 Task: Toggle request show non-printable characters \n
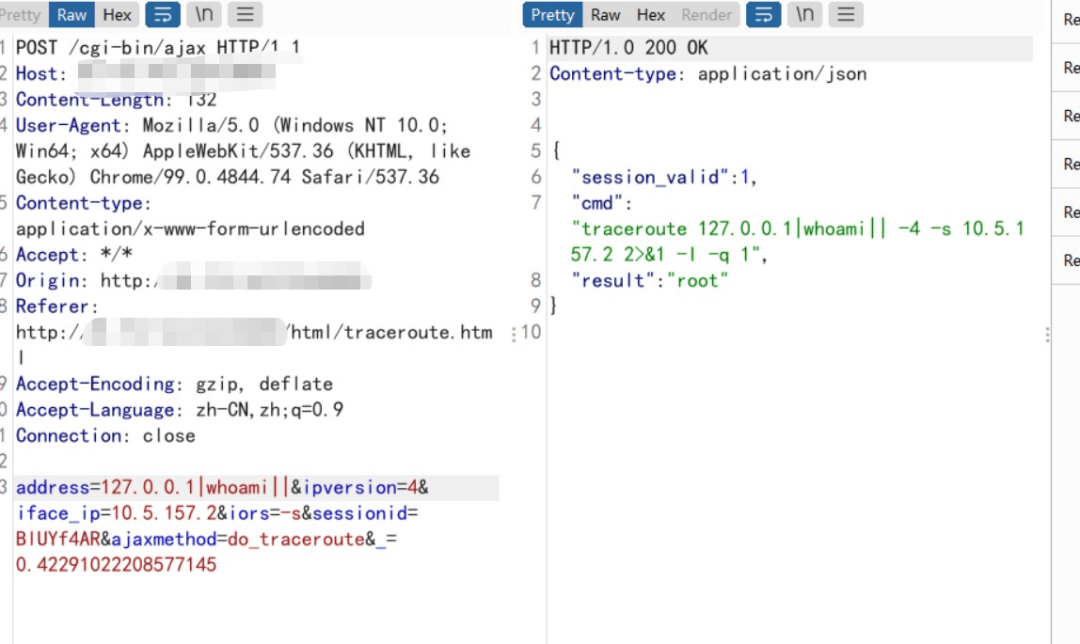204,14
